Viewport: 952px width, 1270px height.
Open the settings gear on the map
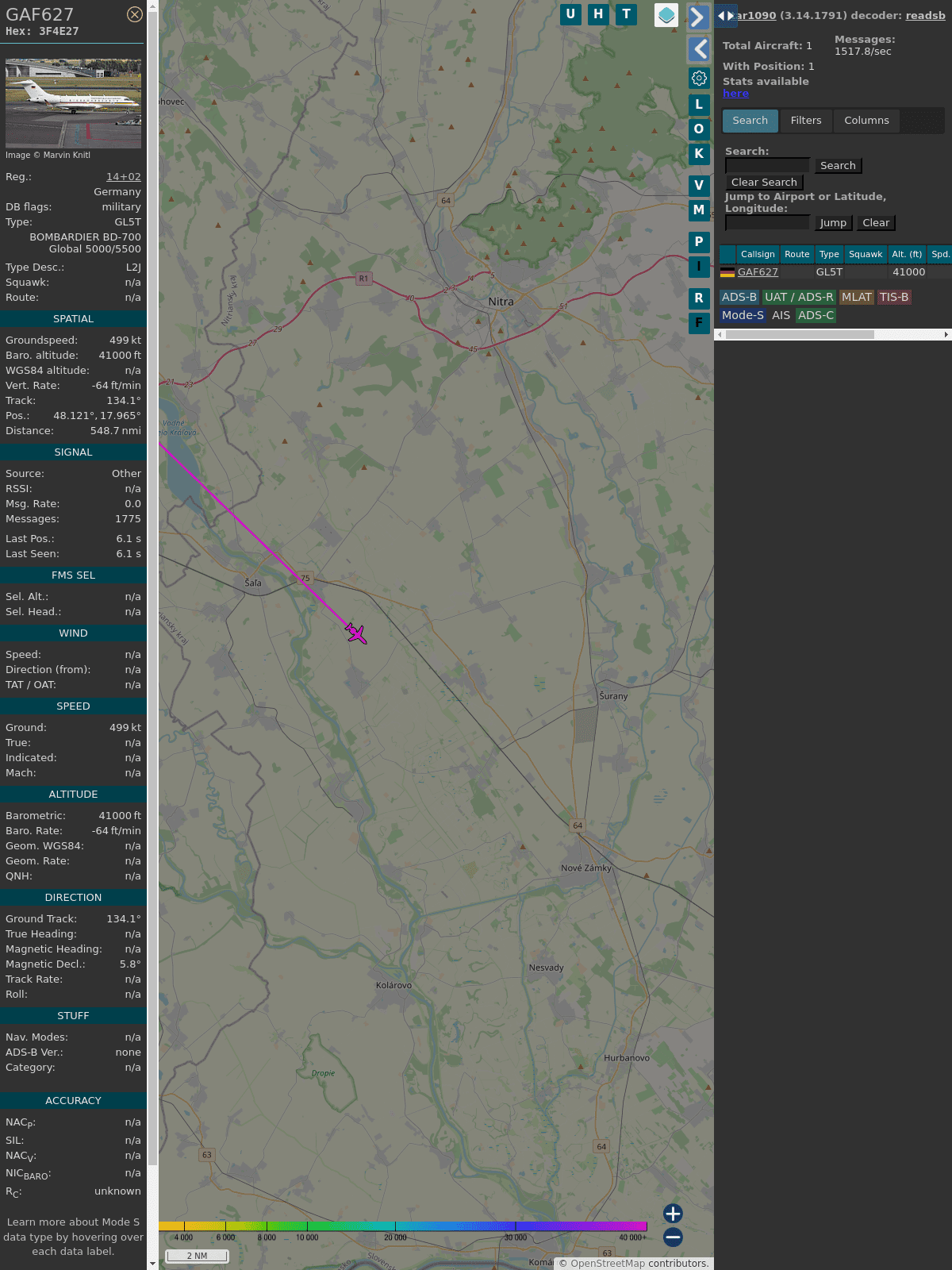[699, 78]
